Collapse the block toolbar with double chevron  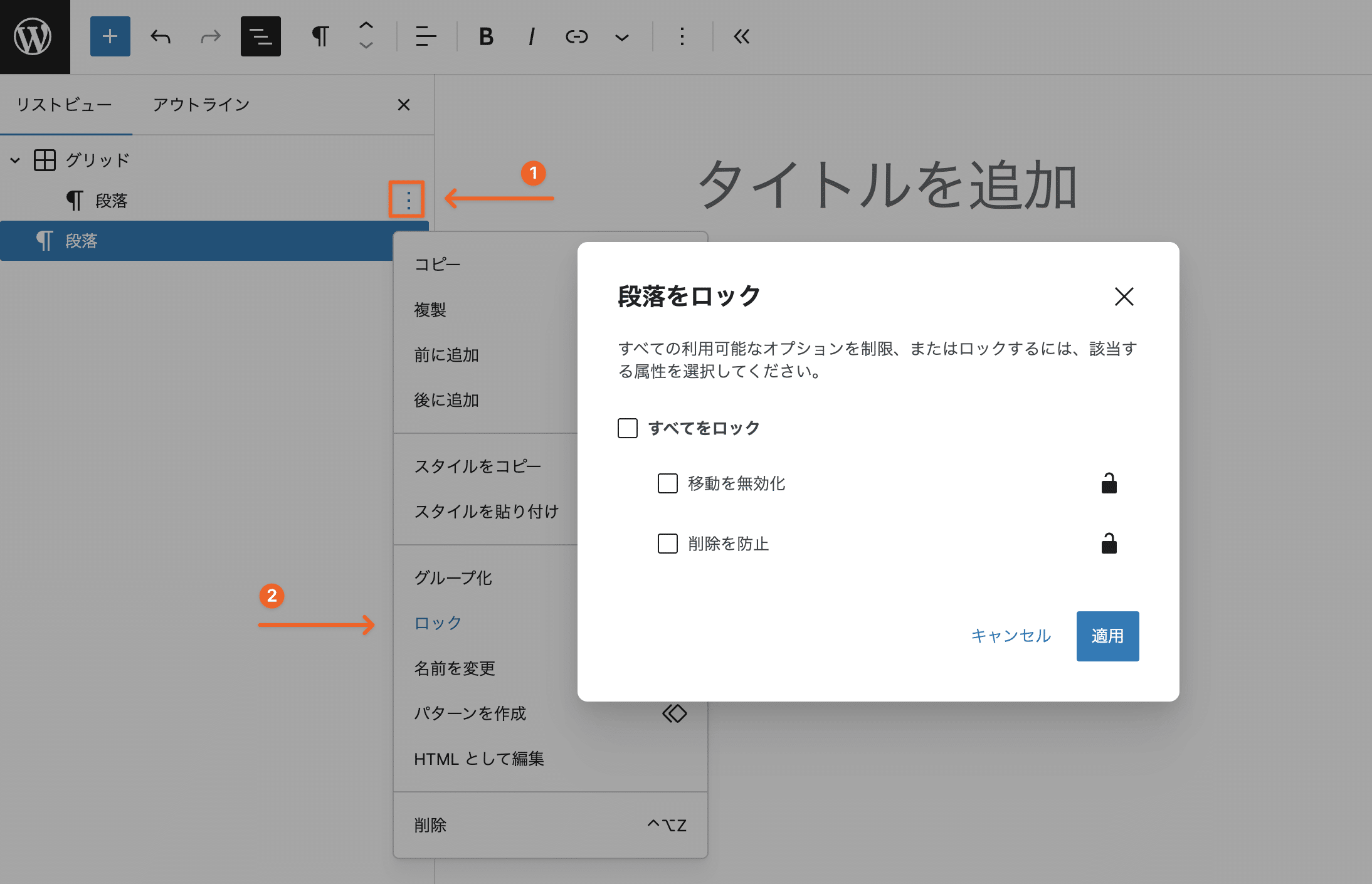coord(742,36)
